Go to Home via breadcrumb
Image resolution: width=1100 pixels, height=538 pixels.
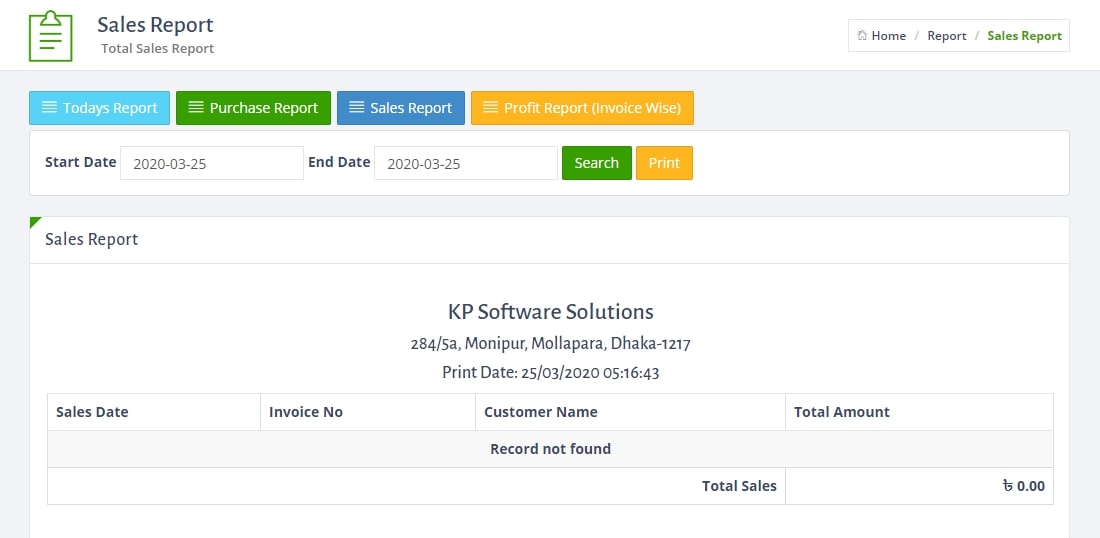click(x=888, y=36)
